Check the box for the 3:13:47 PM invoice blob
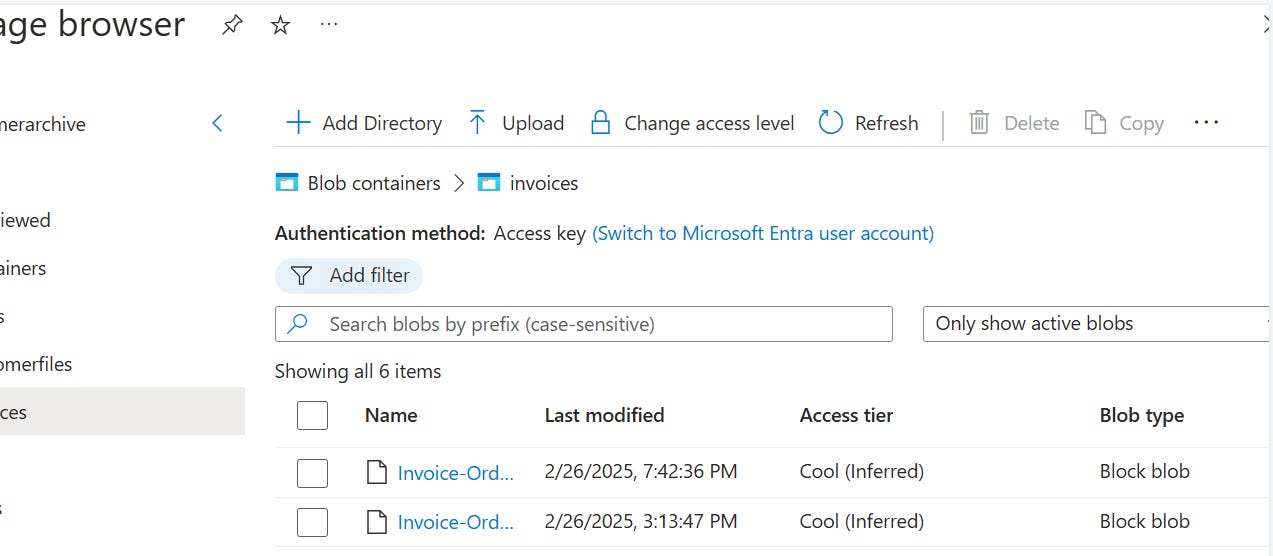This screenshot has height=556, width=1273. (313, 522)
